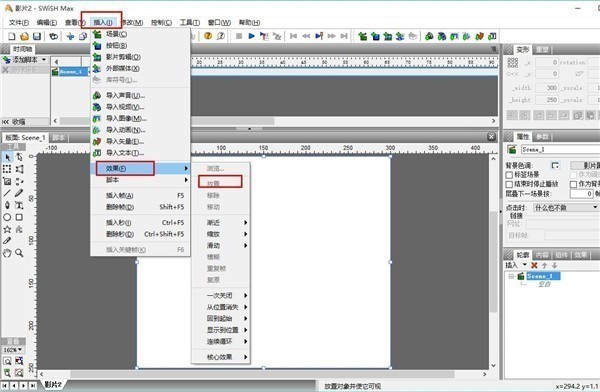
Task: Click the yellow Help question mark icon
Action: (208, 36)
